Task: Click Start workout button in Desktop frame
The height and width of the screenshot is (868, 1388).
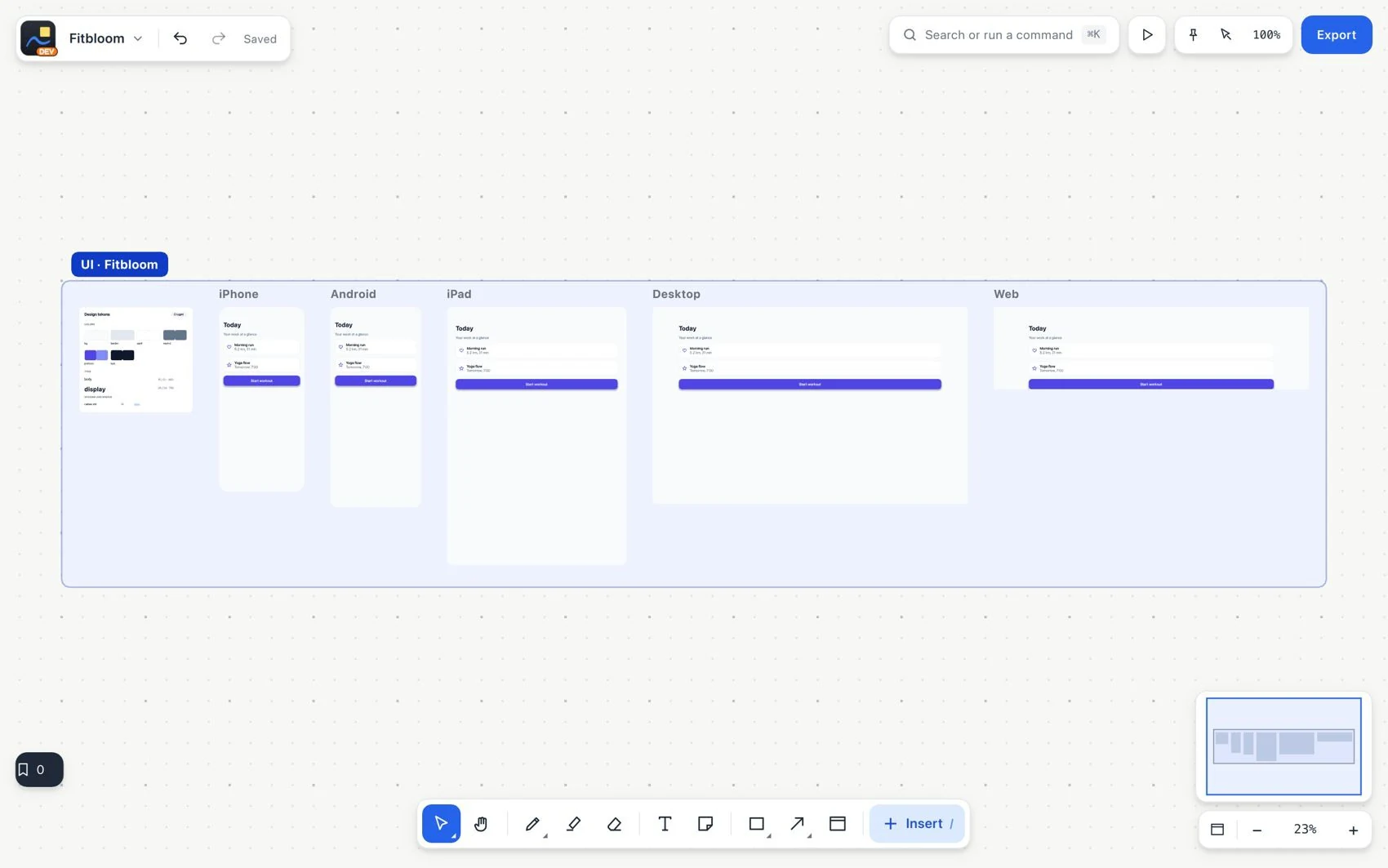Action: click(x=809, y=384)
